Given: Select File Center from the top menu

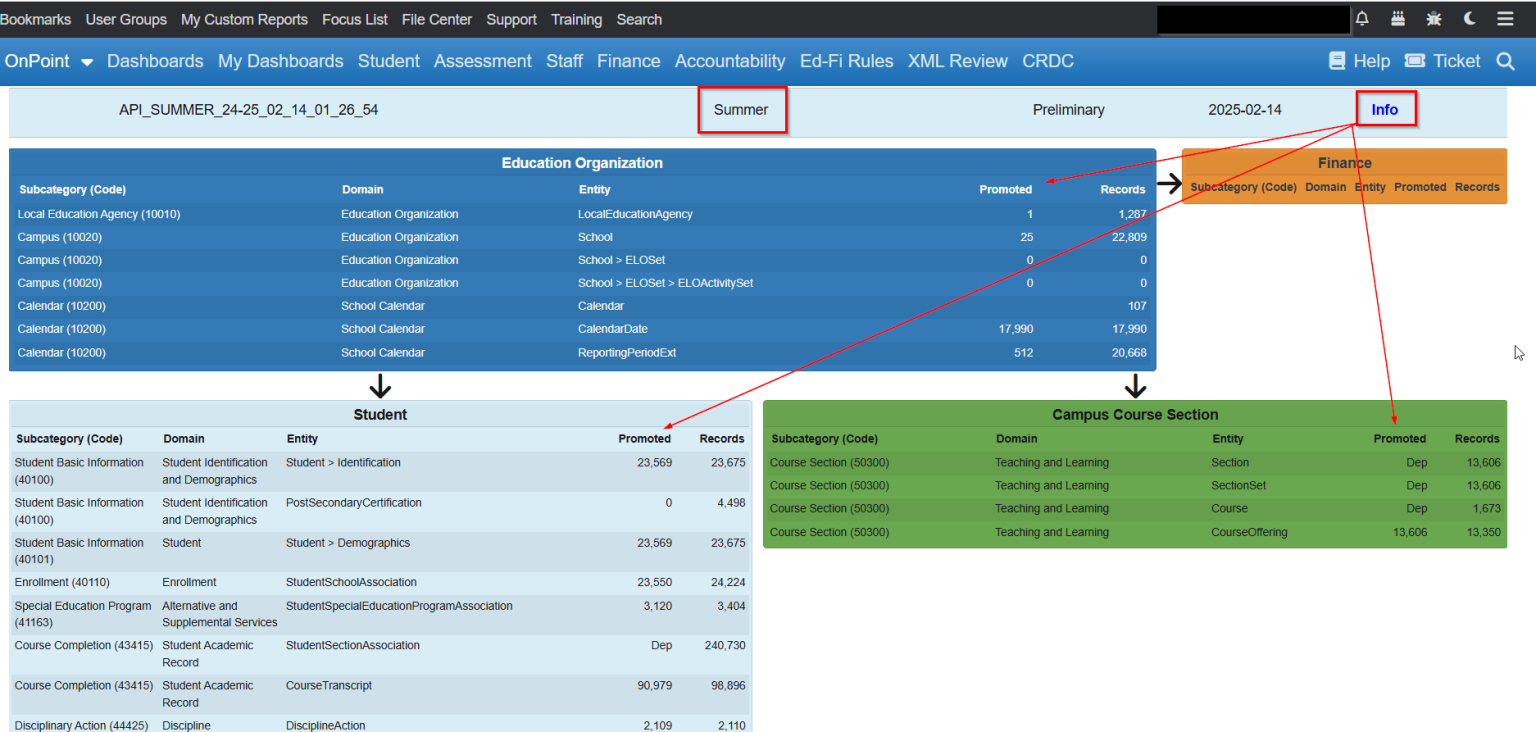Looking at the screenshot, I should point(436,19).
